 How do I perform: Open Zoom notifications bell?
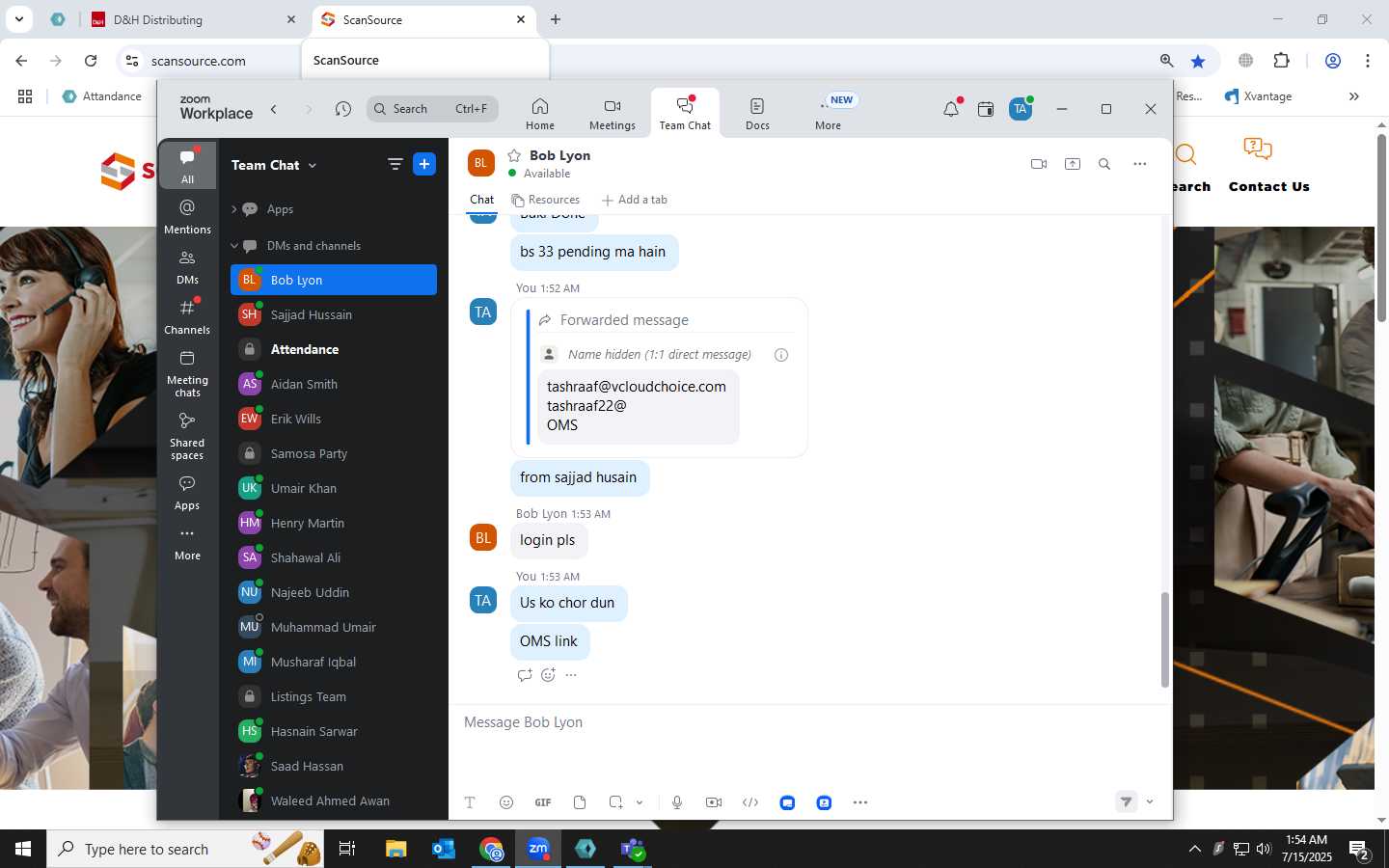coord(951,109)
